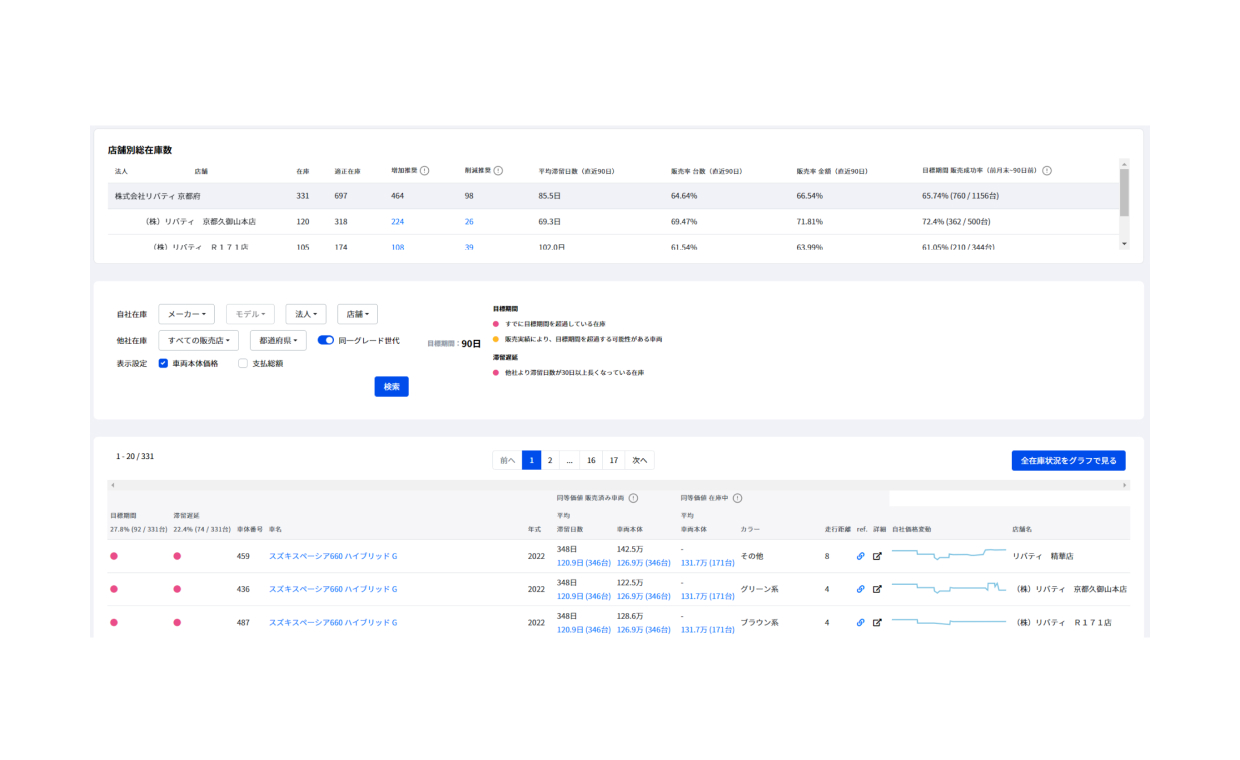Click the グリーン系 color cell

(x=759, y=589)
